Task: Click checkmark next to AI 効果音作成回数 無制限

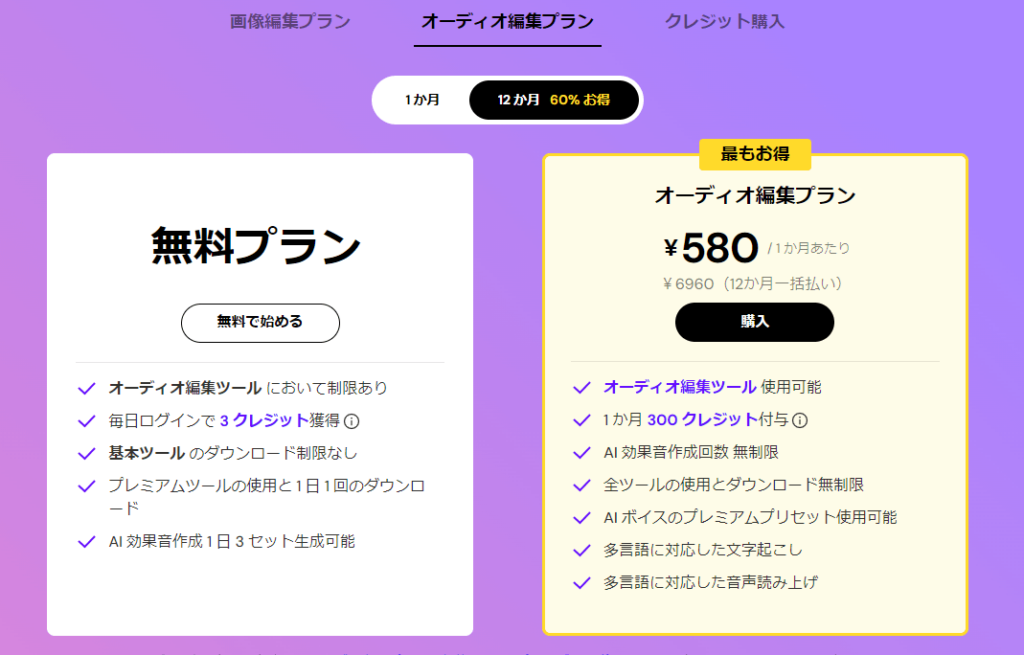Action: (581, 453)
